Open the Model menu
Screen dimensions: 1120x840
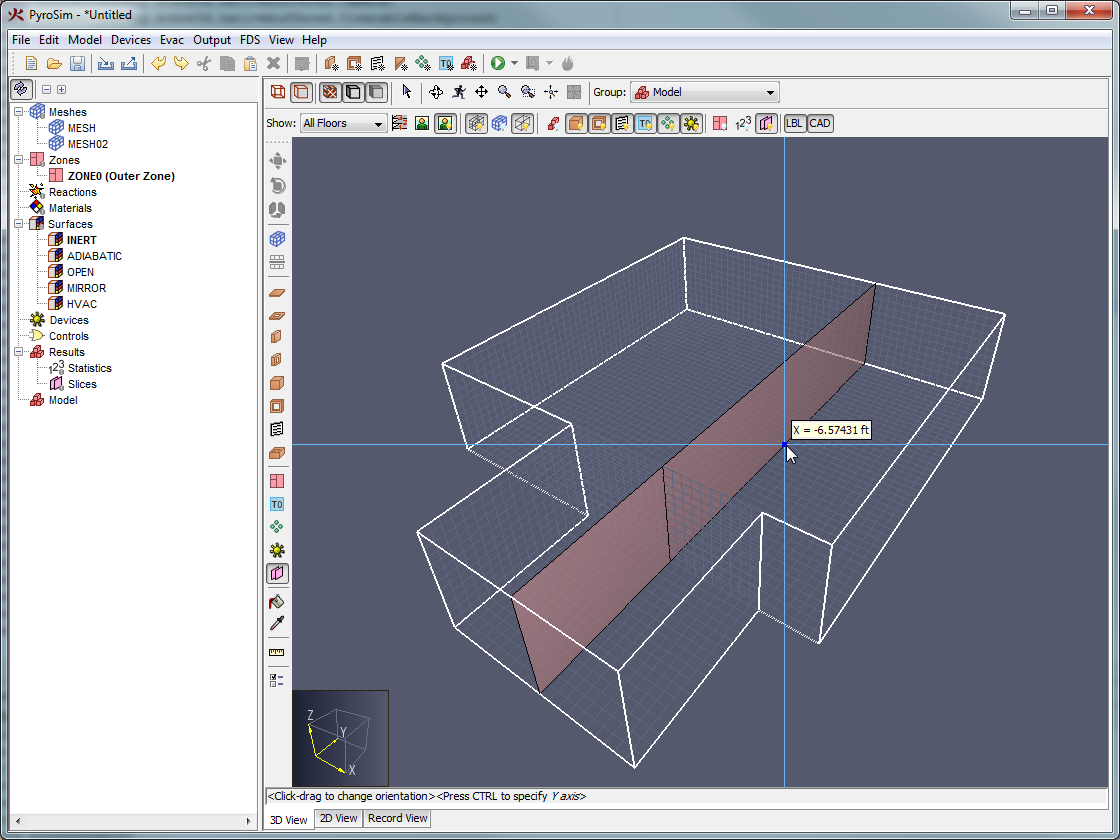[x=85, y=40]
